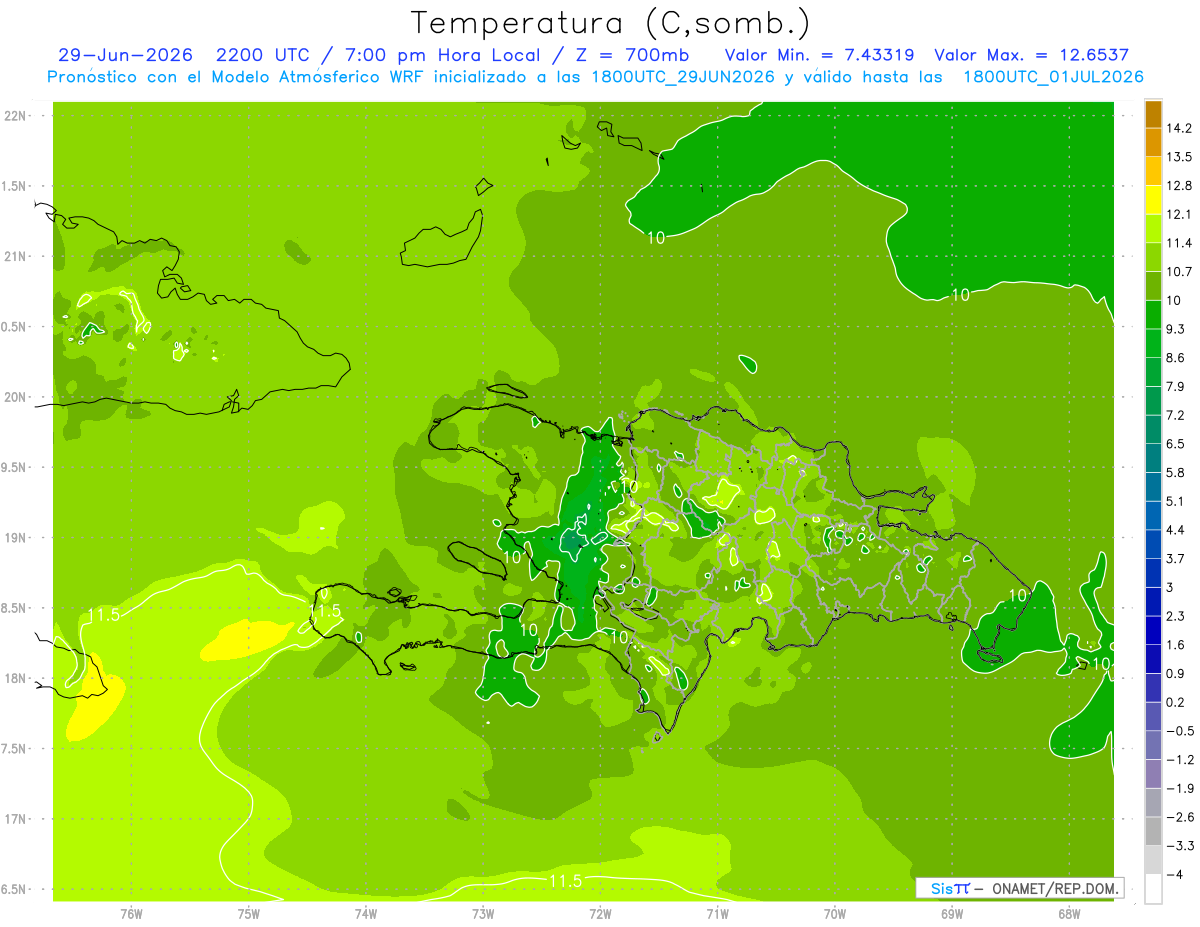Click the legend value "12.8"

pos(1179,185)
